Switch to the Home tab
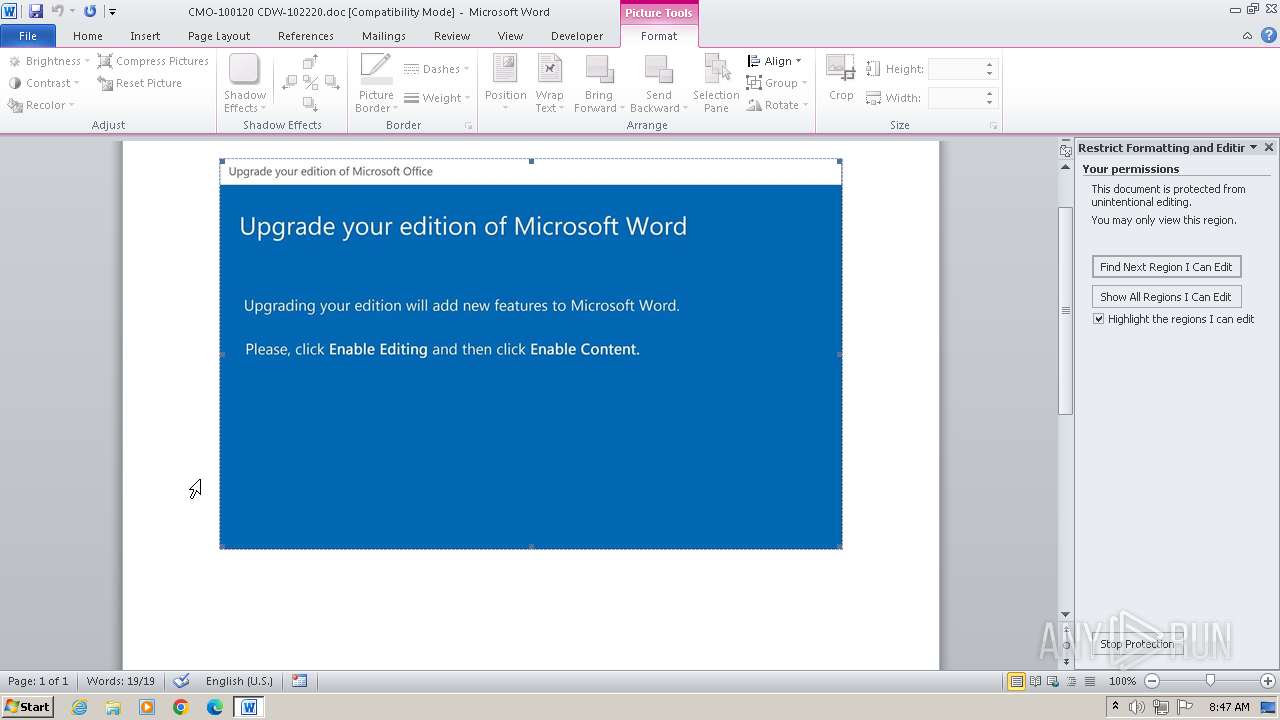This screenshot has width=1280, height=720. 88,36
